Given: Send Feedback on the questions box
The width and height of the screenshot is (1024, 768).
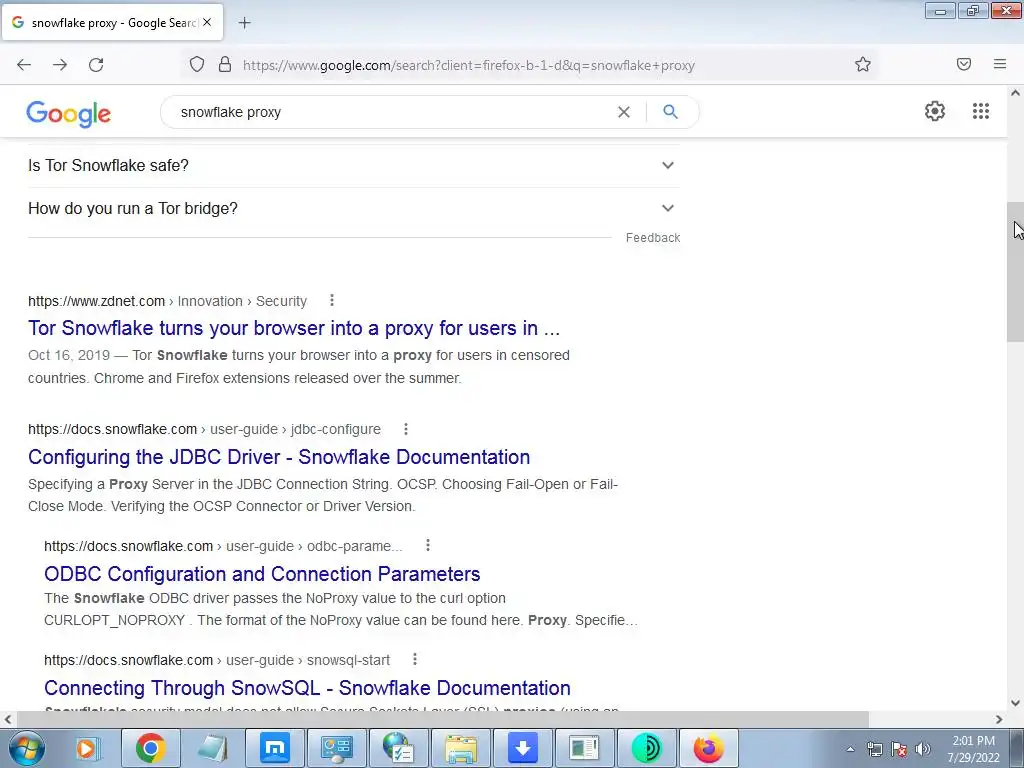Looking at the screenshot, I should click(652, 238).
